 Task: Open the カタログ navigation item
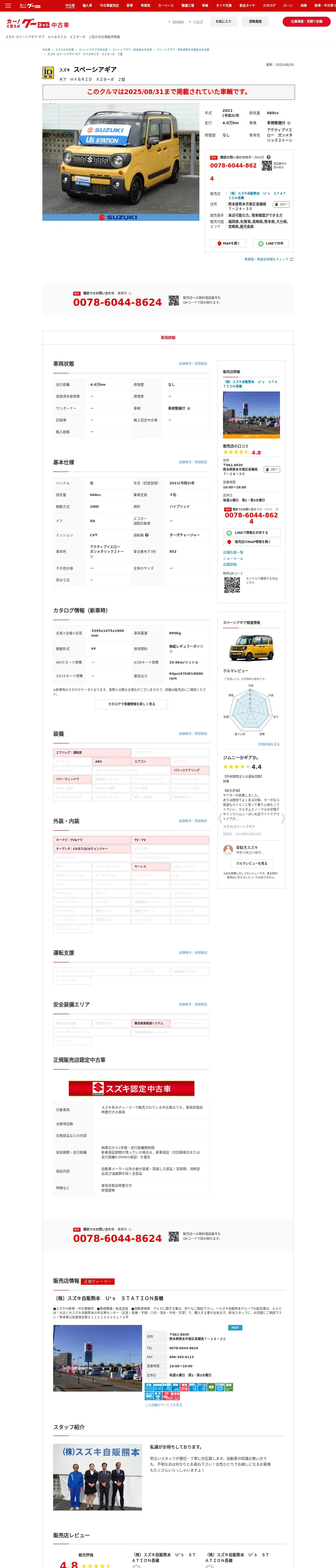(269, 5)
